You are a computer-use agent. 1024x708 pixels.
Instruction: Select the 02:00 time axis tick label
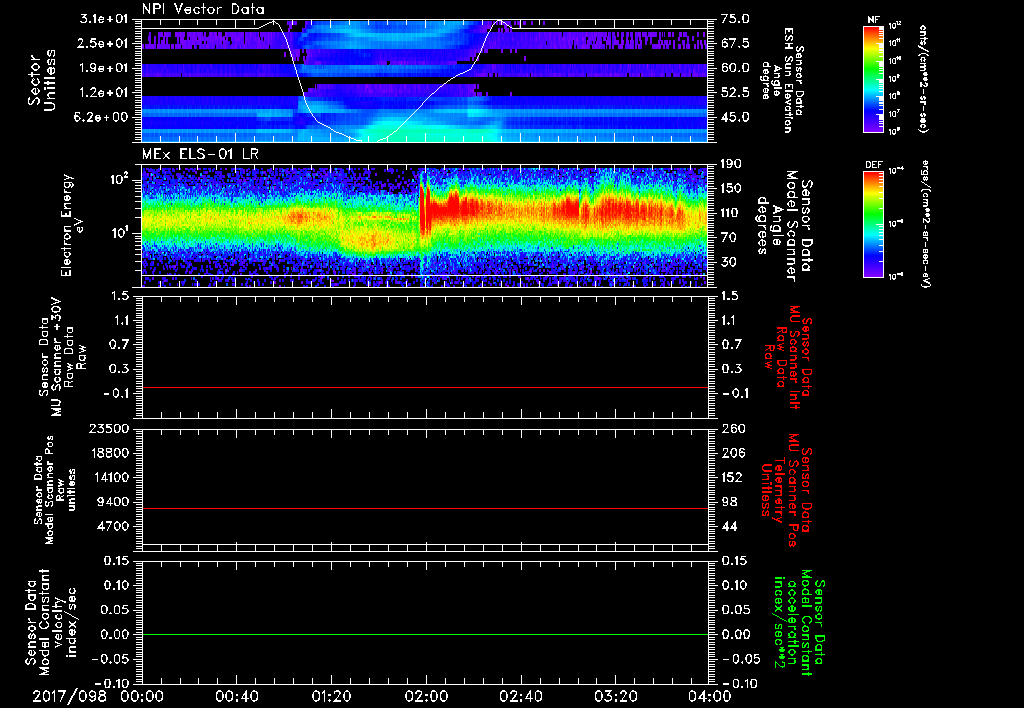coord(426,696)
